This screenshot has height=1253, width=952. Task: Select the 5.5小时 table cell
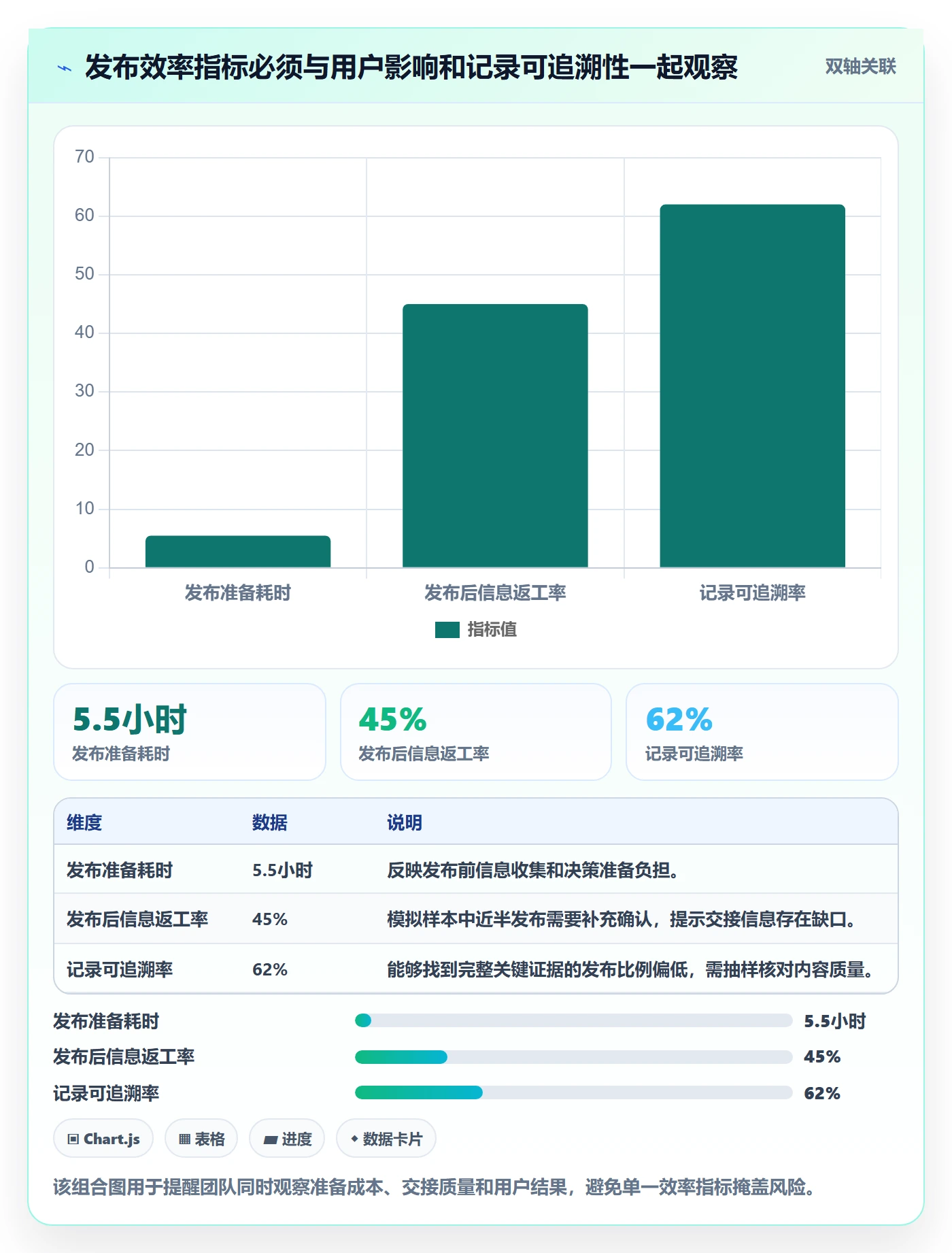[x=282, y=871]
